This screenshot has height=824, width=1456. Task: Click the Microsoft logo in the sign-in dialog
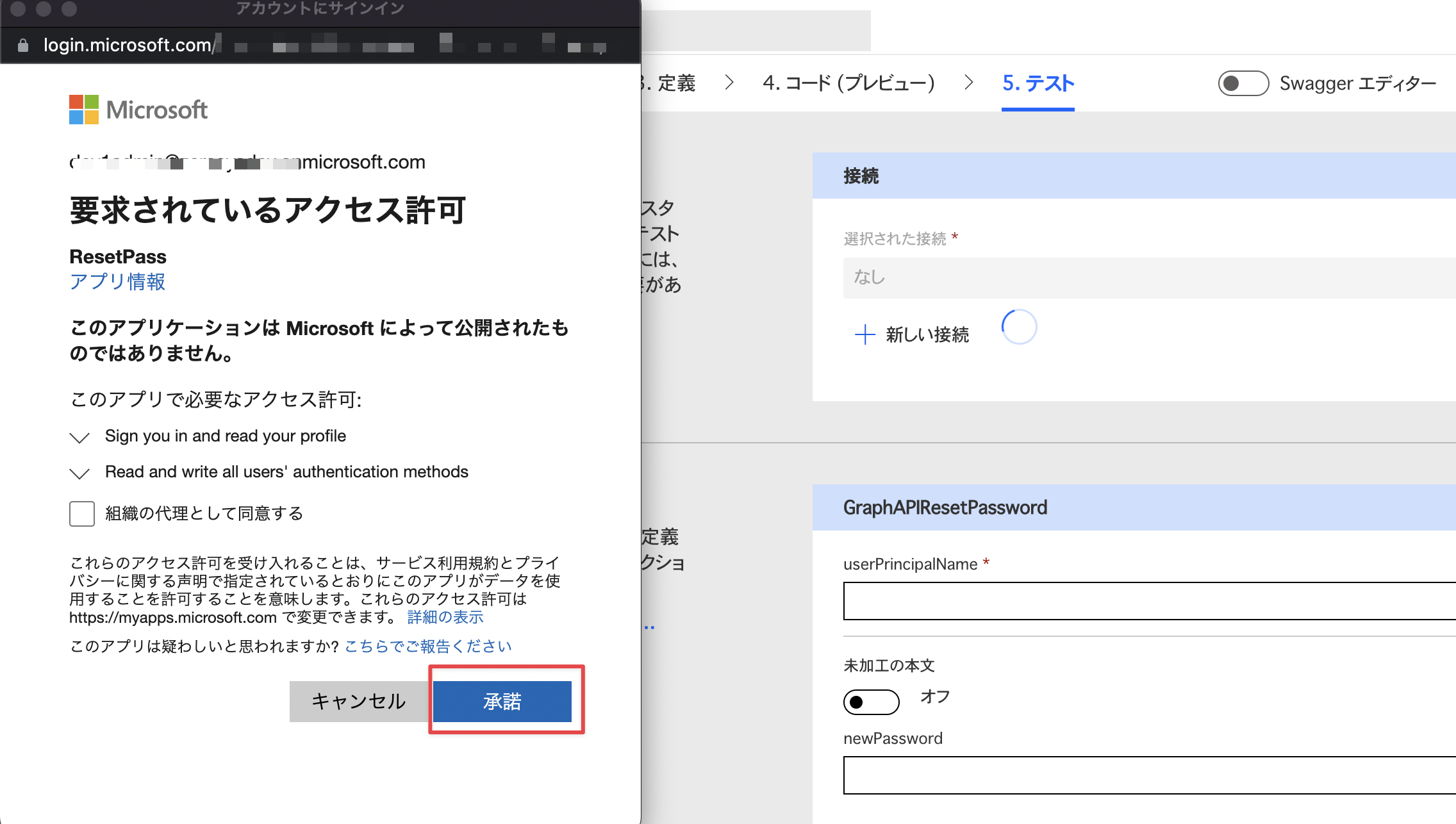coord(138,110)
